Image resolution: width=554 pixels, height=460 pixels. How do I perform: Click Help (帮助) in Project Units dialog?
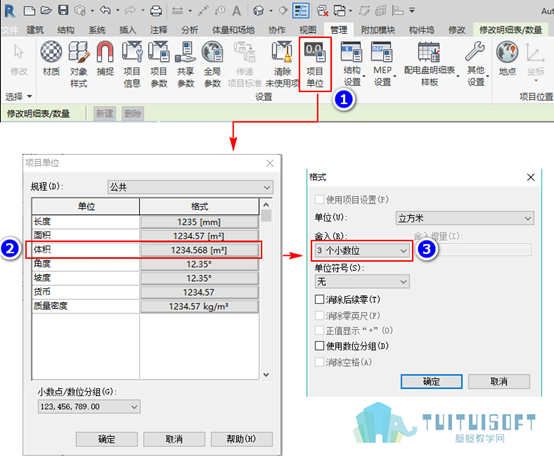point(242,439)
